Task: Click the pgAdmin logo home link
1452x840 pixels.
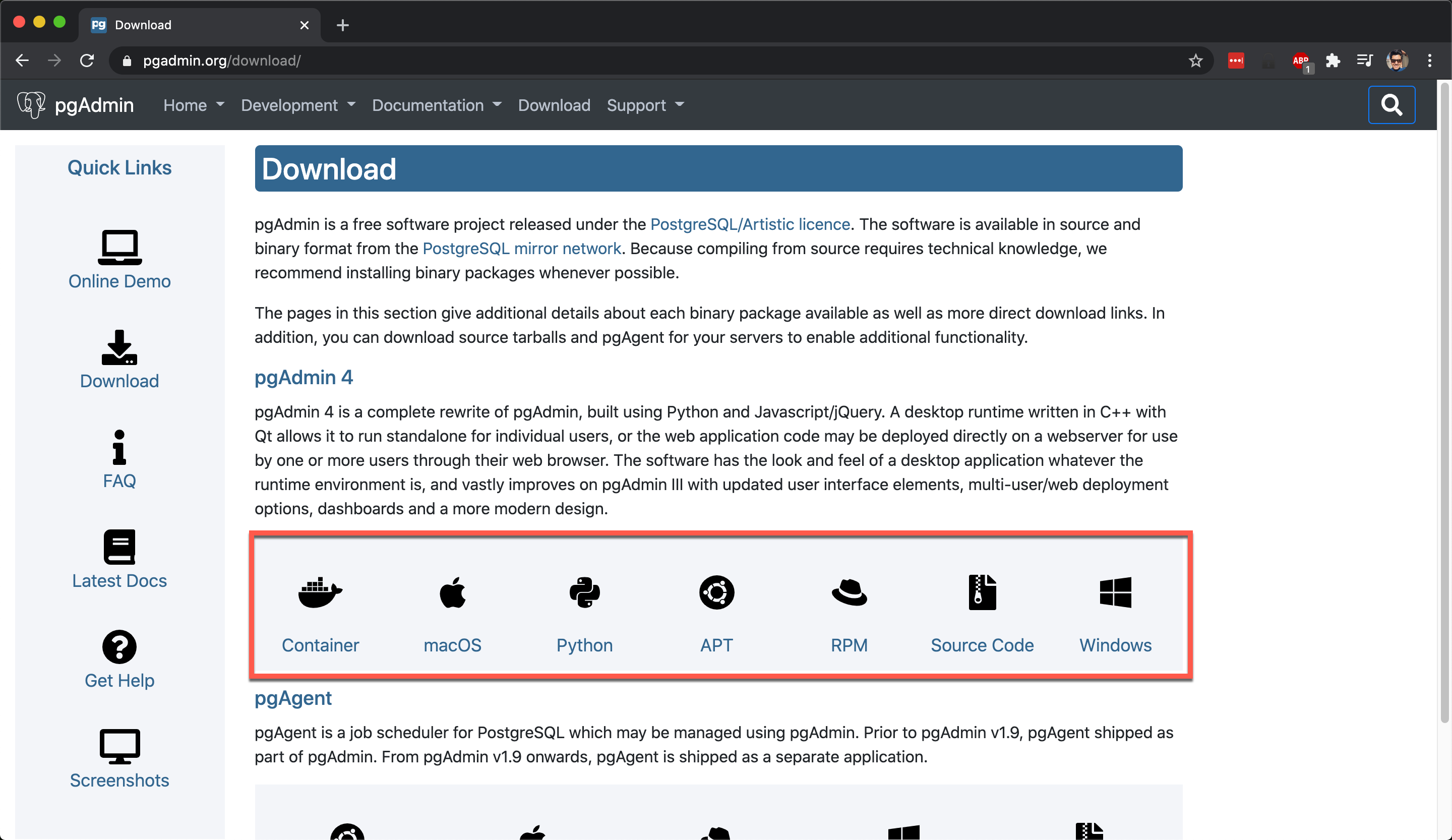Action: click(75, 105)
